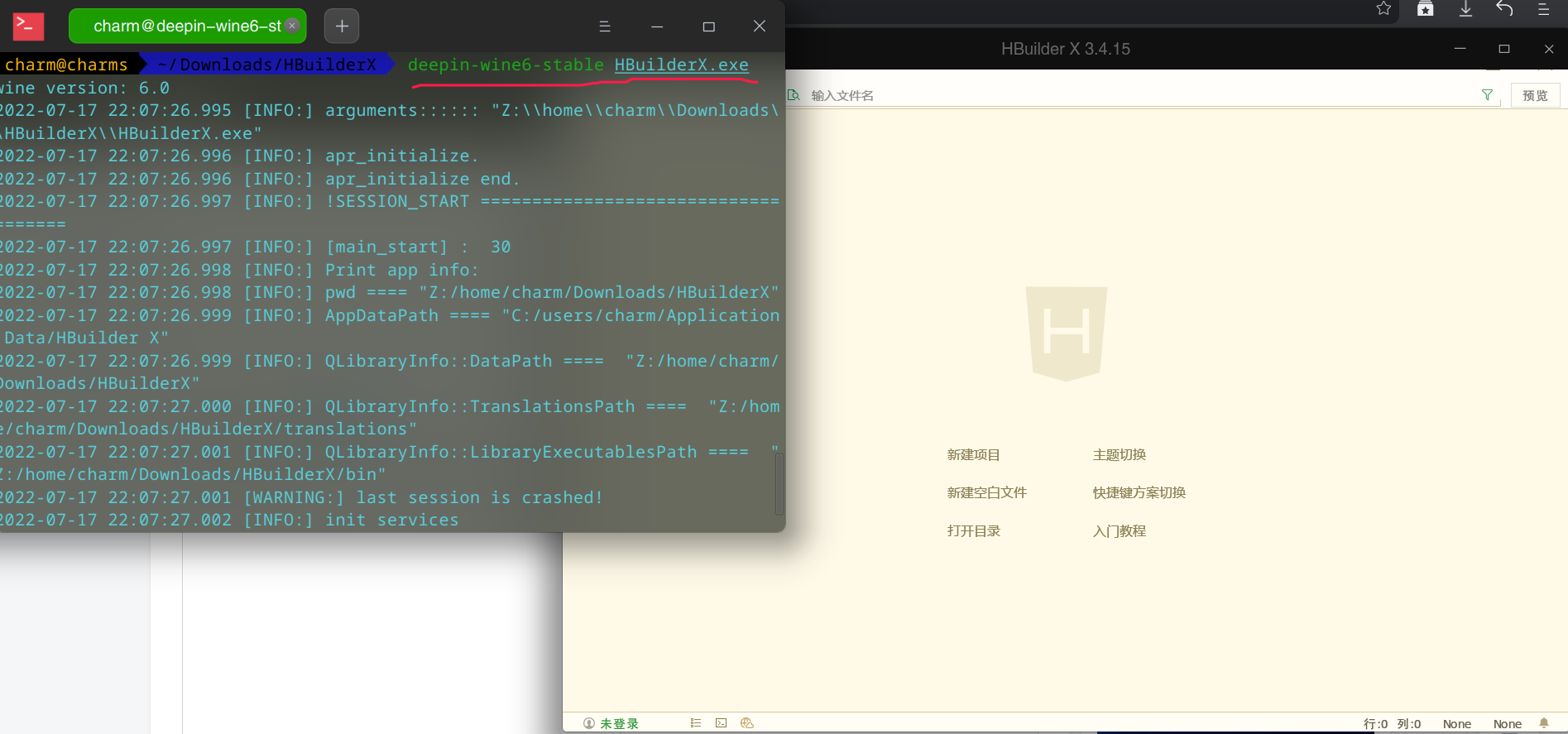Click 新建项目 link
Viewport: 1568px width, 734px height.
coord(973,455)
